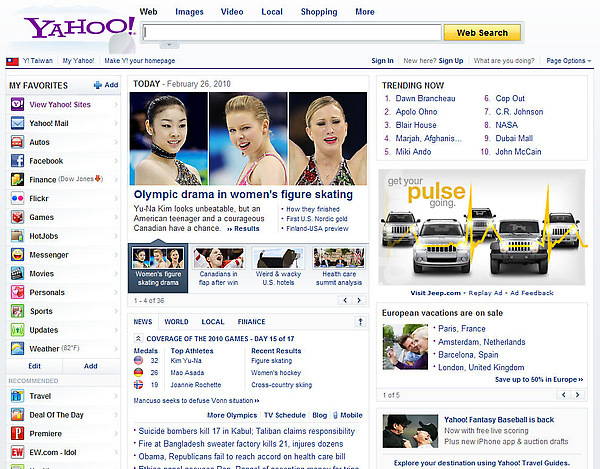
Task: Show previous European vacations slide
Action: [x=564, y=394]
